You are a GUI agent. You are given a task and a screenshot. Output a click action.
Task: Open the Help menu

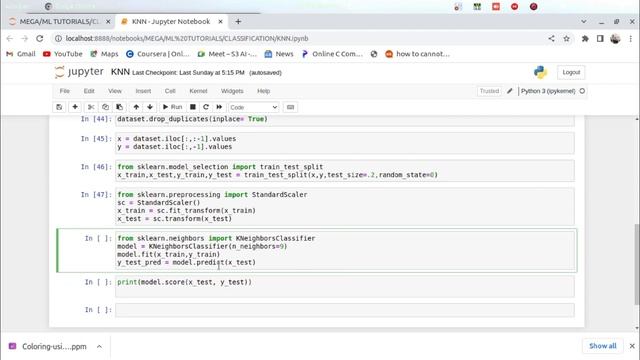click(x=263, y=91)
